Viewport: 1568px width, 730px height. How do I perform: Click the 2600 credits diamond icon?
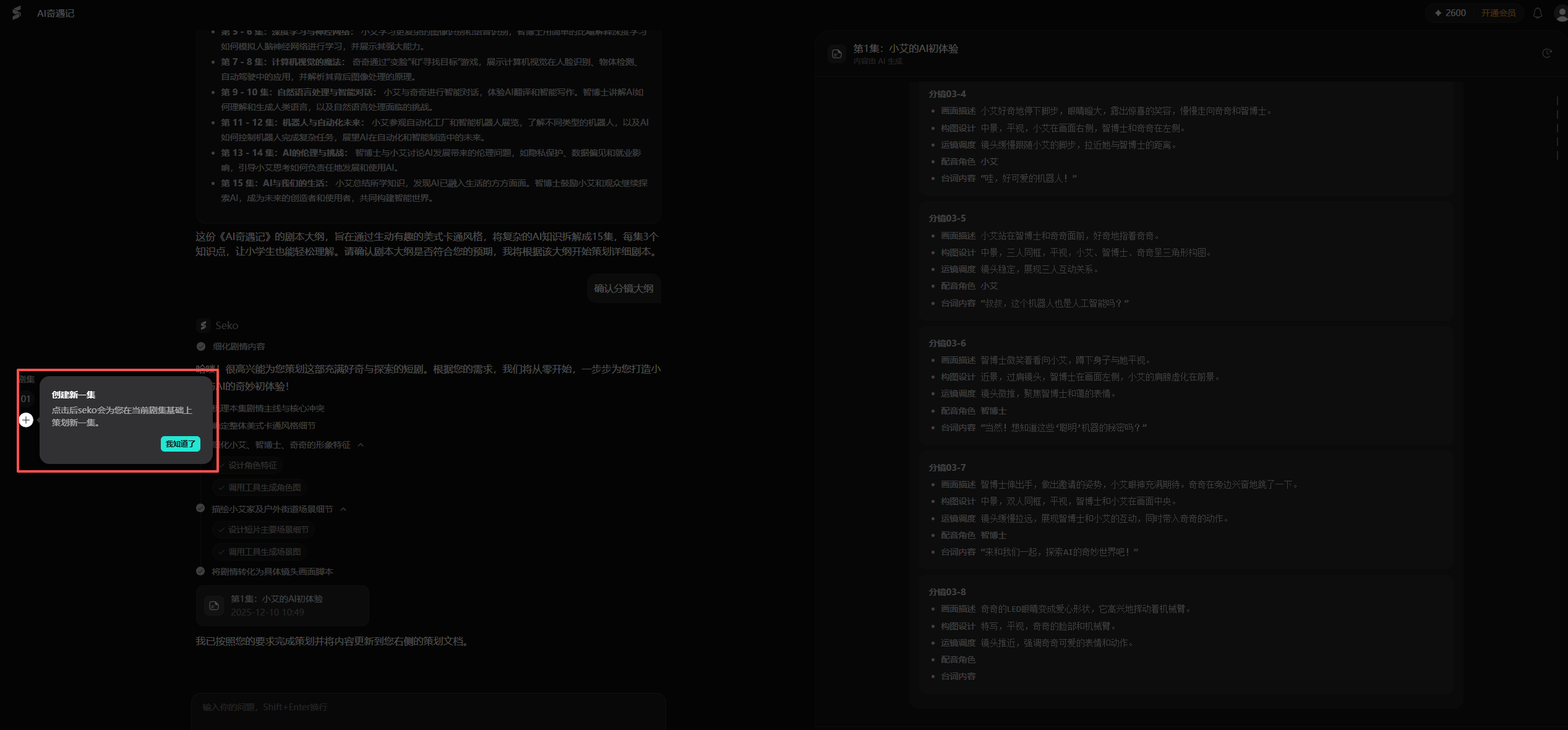1438,13
